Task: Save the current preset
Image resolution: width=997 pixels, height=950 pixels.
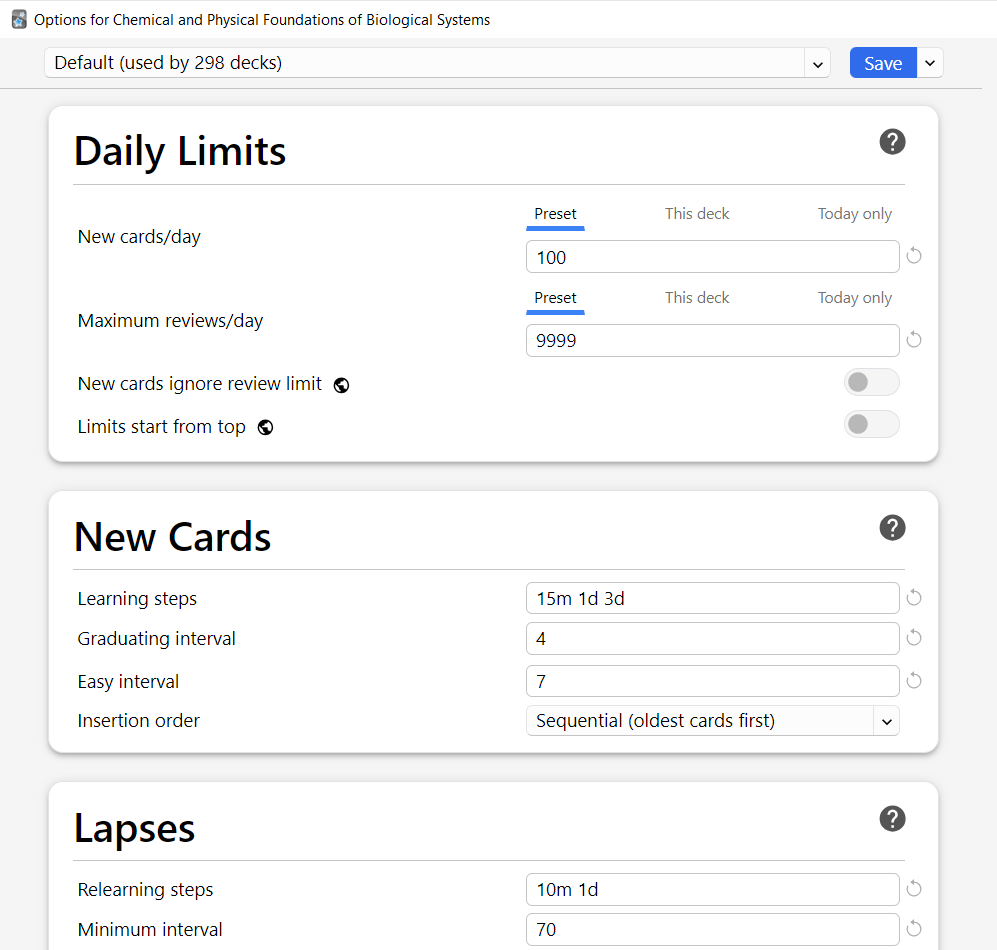Action: [x=883, y=62]
